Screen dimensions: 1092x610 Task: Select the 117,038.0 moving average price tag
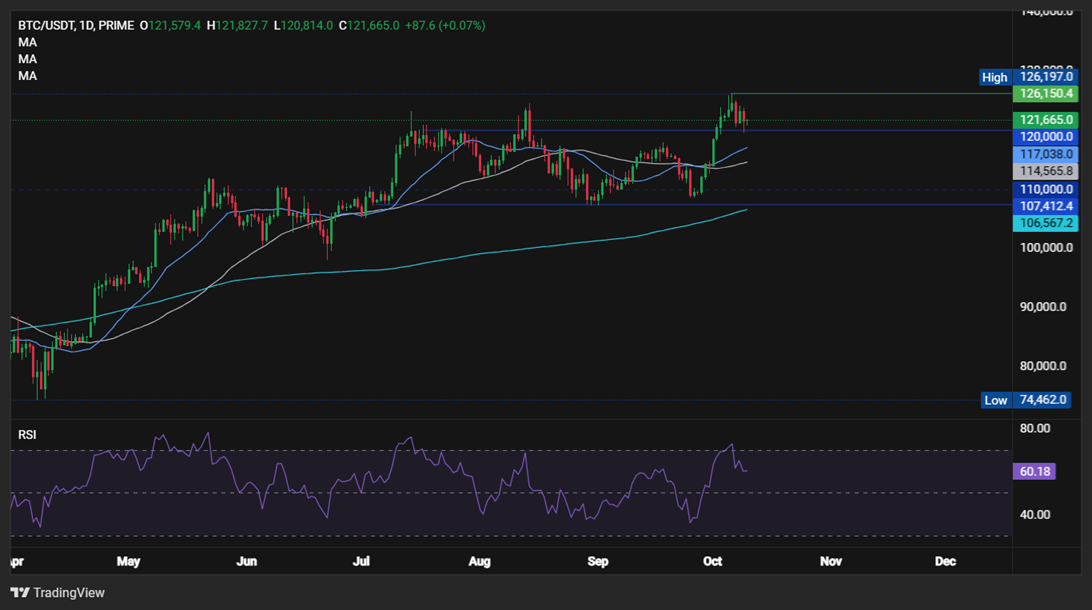click(x=1044, y=154)
